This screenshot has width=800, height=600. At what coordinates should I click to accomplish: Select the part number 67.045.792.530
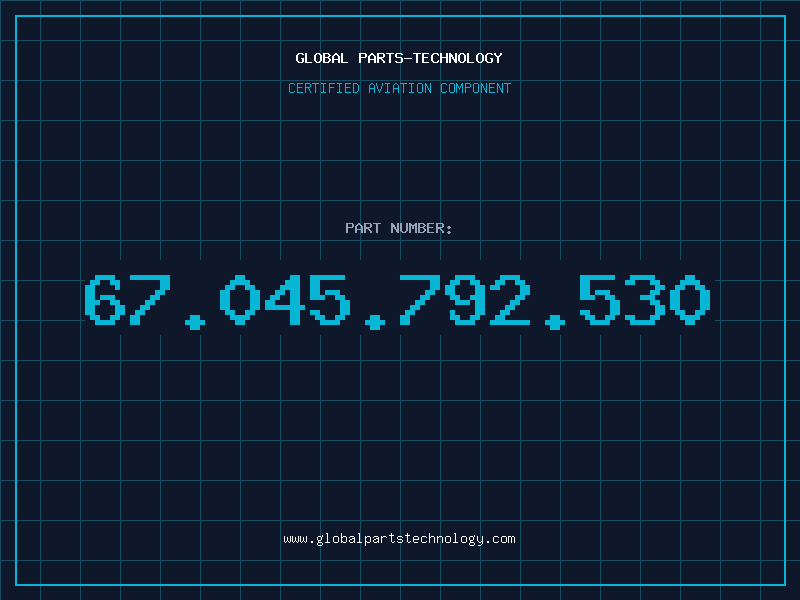[x=397, y=301]
